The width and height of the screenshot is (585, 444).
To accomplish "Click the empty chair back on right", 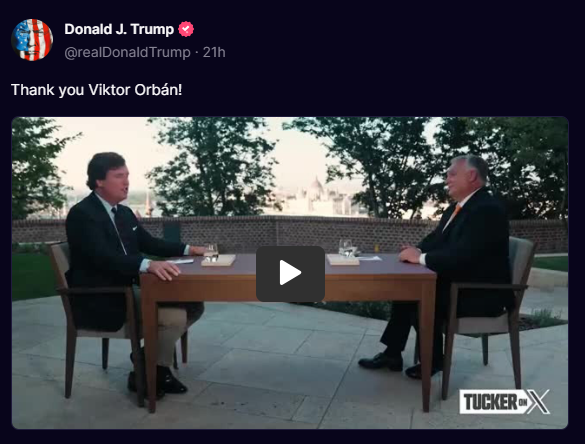I will 522,261.
